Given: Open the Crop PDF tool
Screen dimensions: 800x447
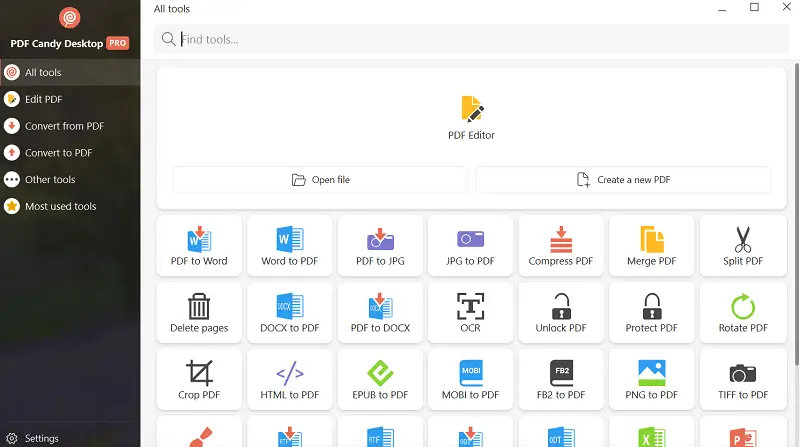Looking at the screenshot, I should pos(199,379).
